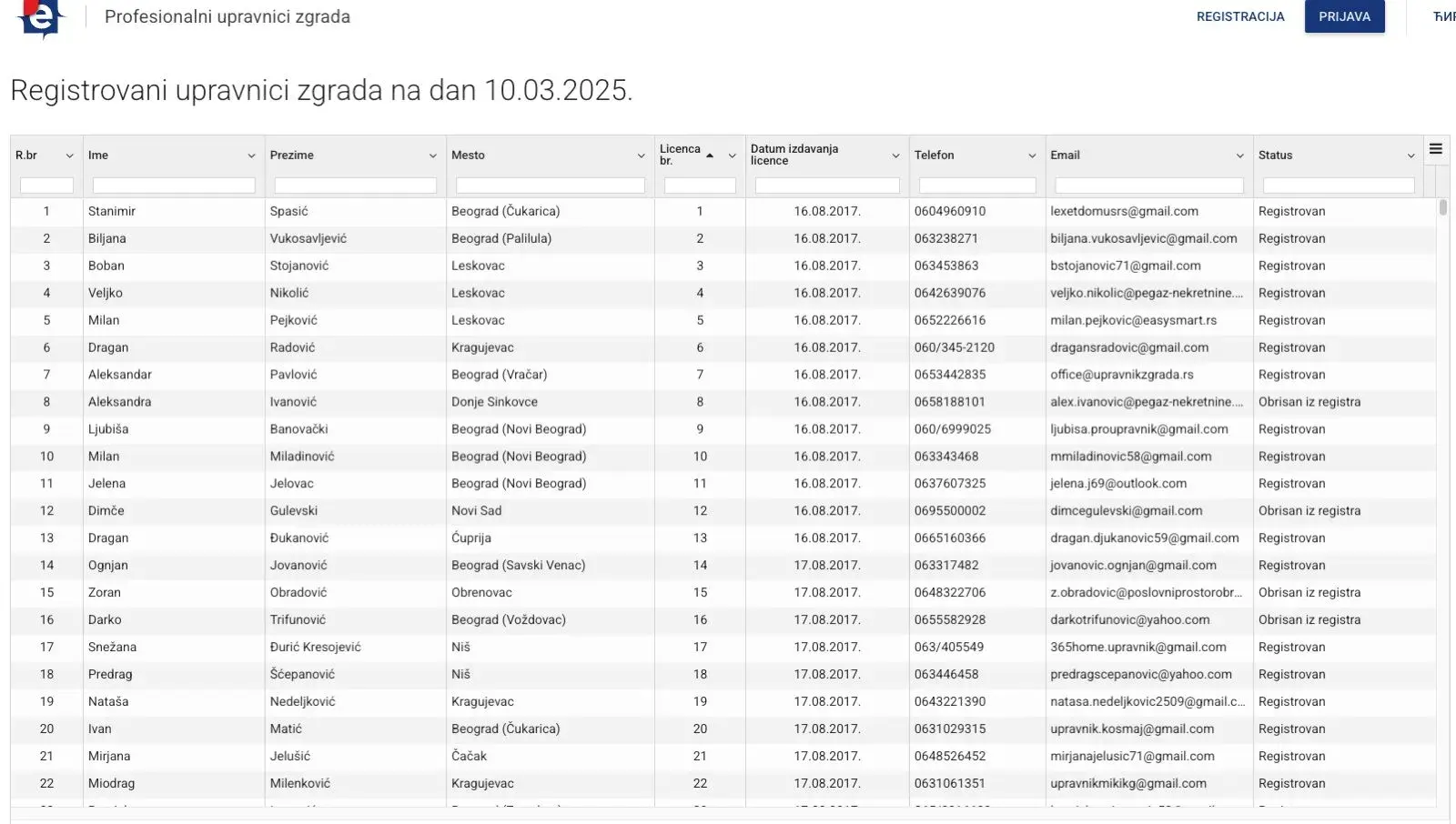Image resolution: width=1456 pixels, height=824 pixels.
Task: Click the Prezime column header
Action: [291, 155]
